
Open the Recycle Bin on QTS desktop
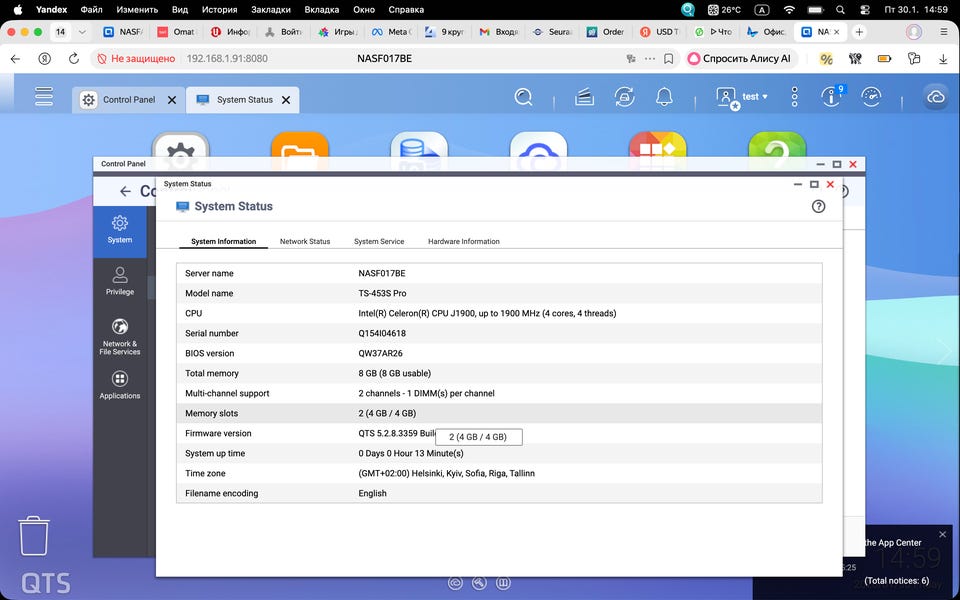[x=34, y=536]
